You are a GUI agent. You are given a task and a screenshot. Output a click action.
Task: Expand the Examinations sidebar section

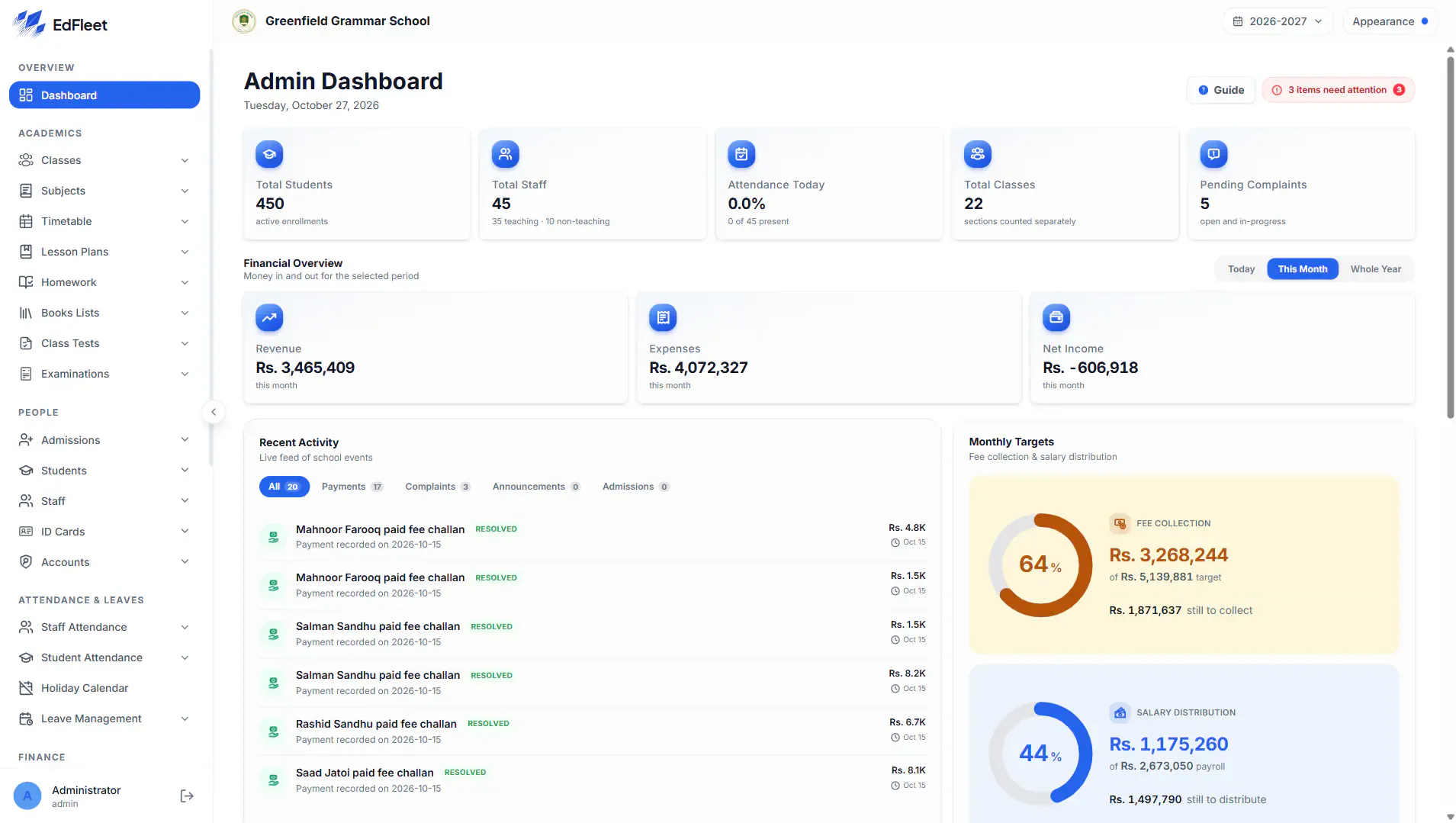click(104, 374)
